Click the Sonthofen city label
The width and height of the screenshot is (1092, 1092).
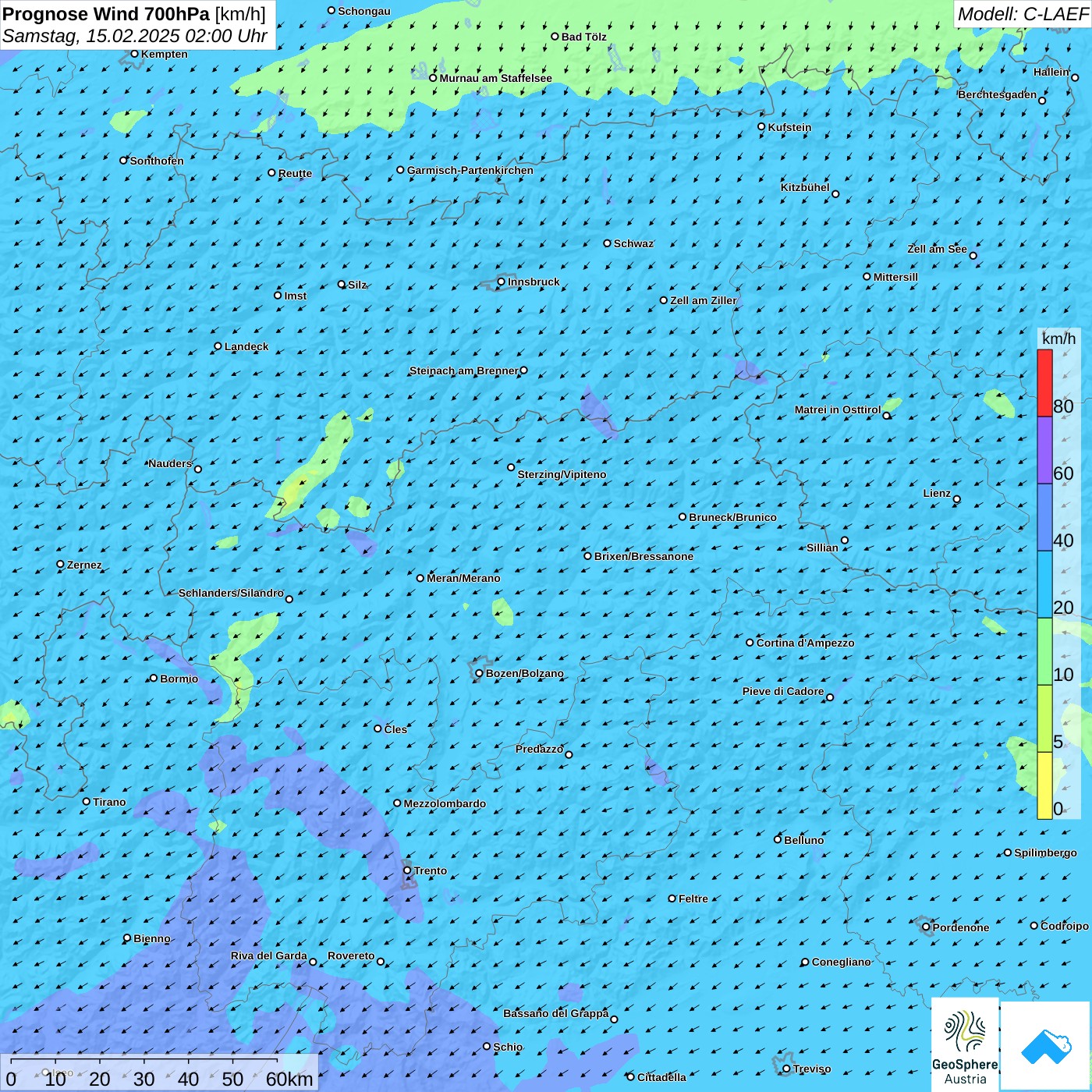(x=157, y=161)
